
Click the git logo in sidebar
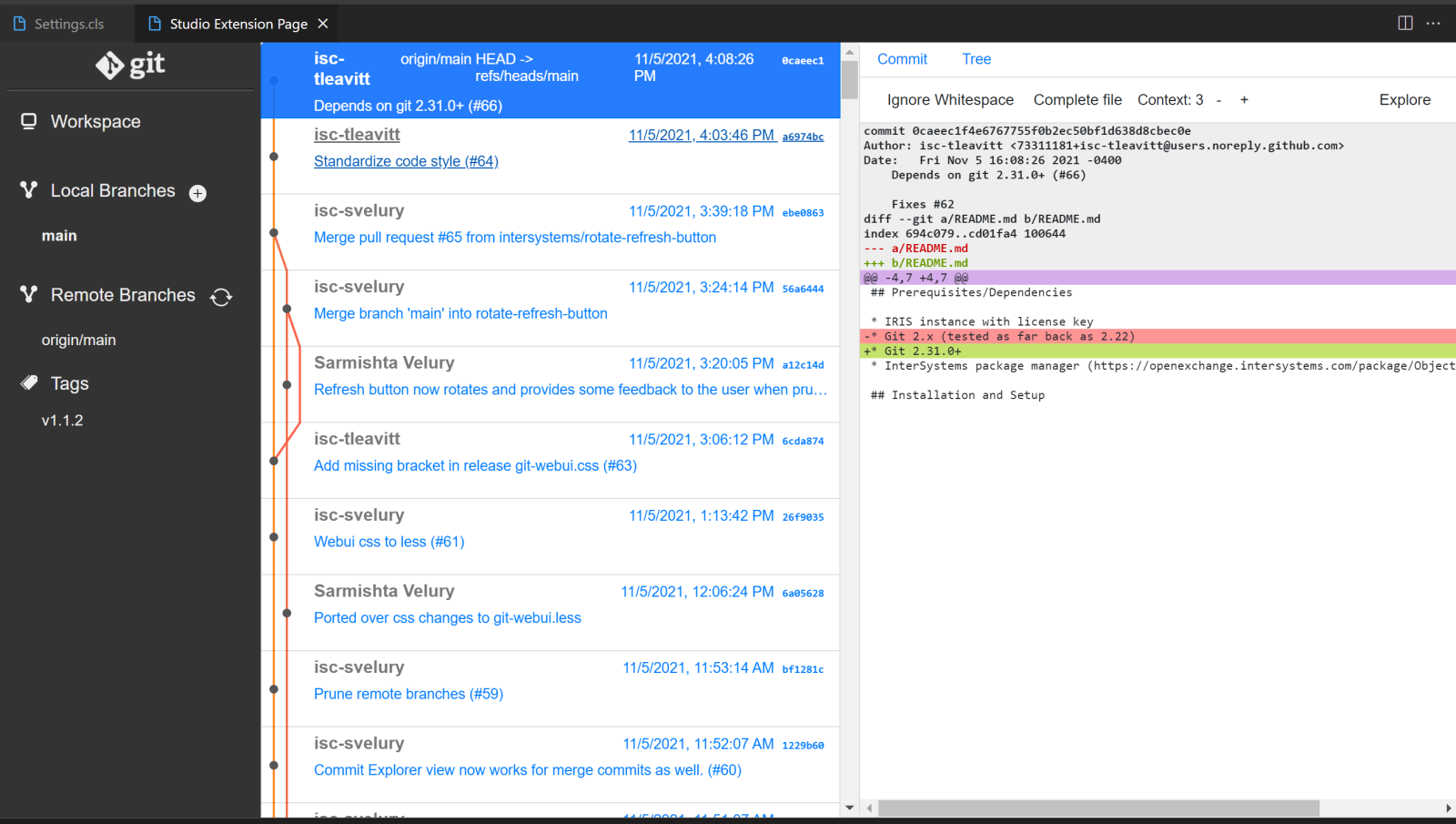click(130, 65)
